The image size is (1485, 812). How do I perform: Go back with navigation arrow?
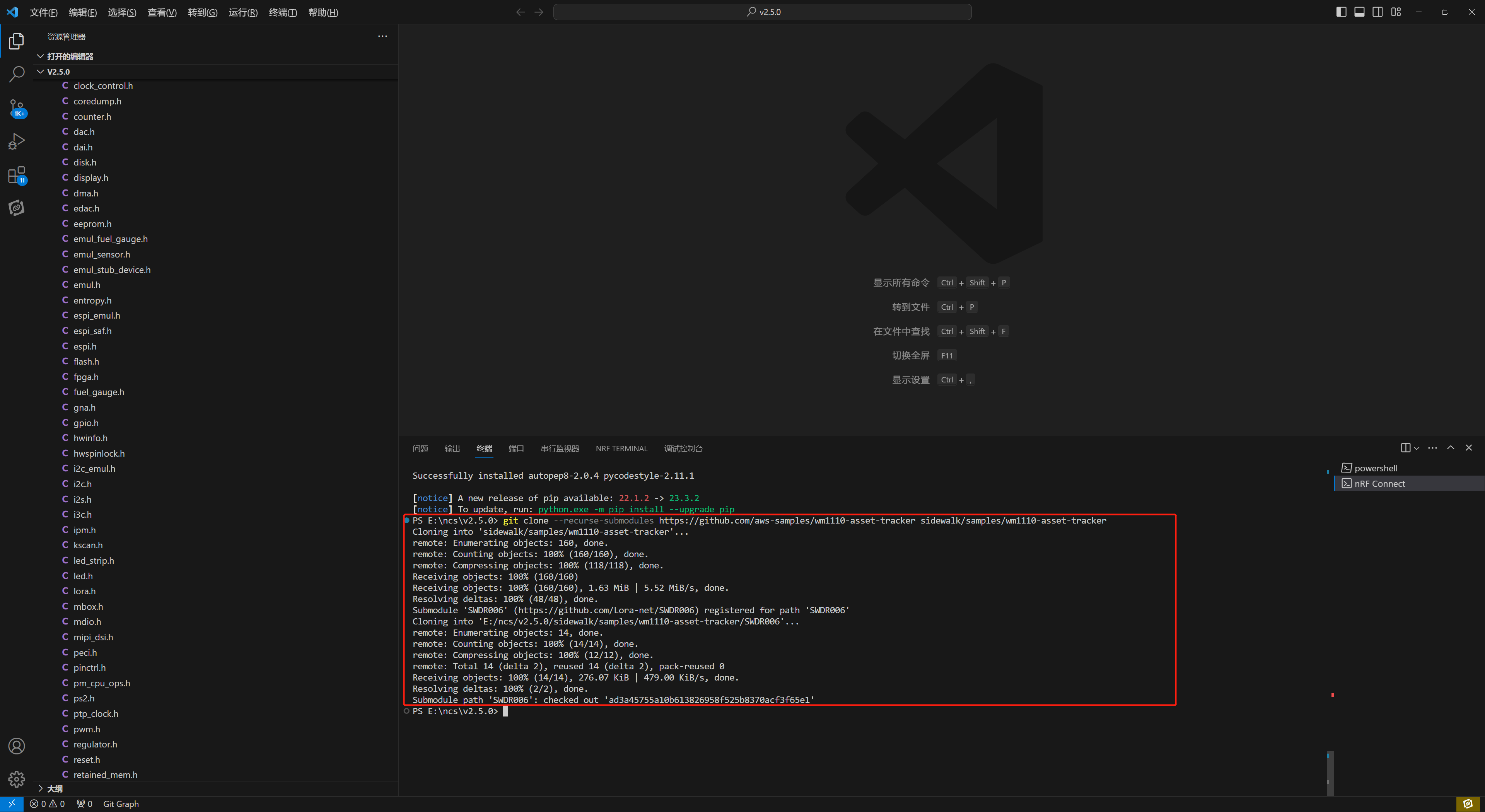[x=521, y=12]
